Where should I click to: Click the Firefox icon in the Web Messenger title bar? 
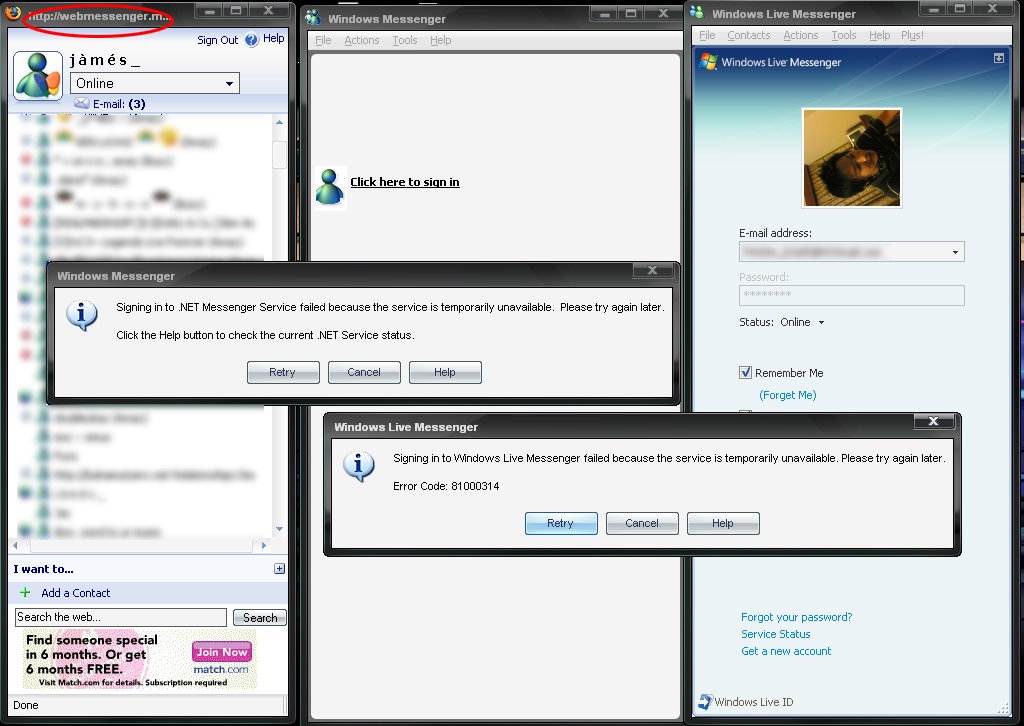coord(12,16)
